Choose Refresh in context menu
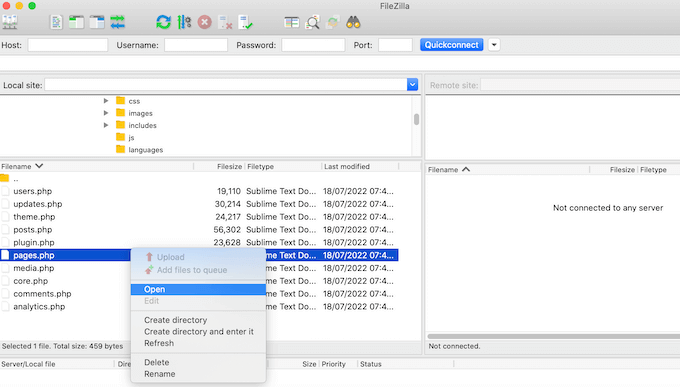680x387 pixels. pyautogui.click(x=198, y=343)
